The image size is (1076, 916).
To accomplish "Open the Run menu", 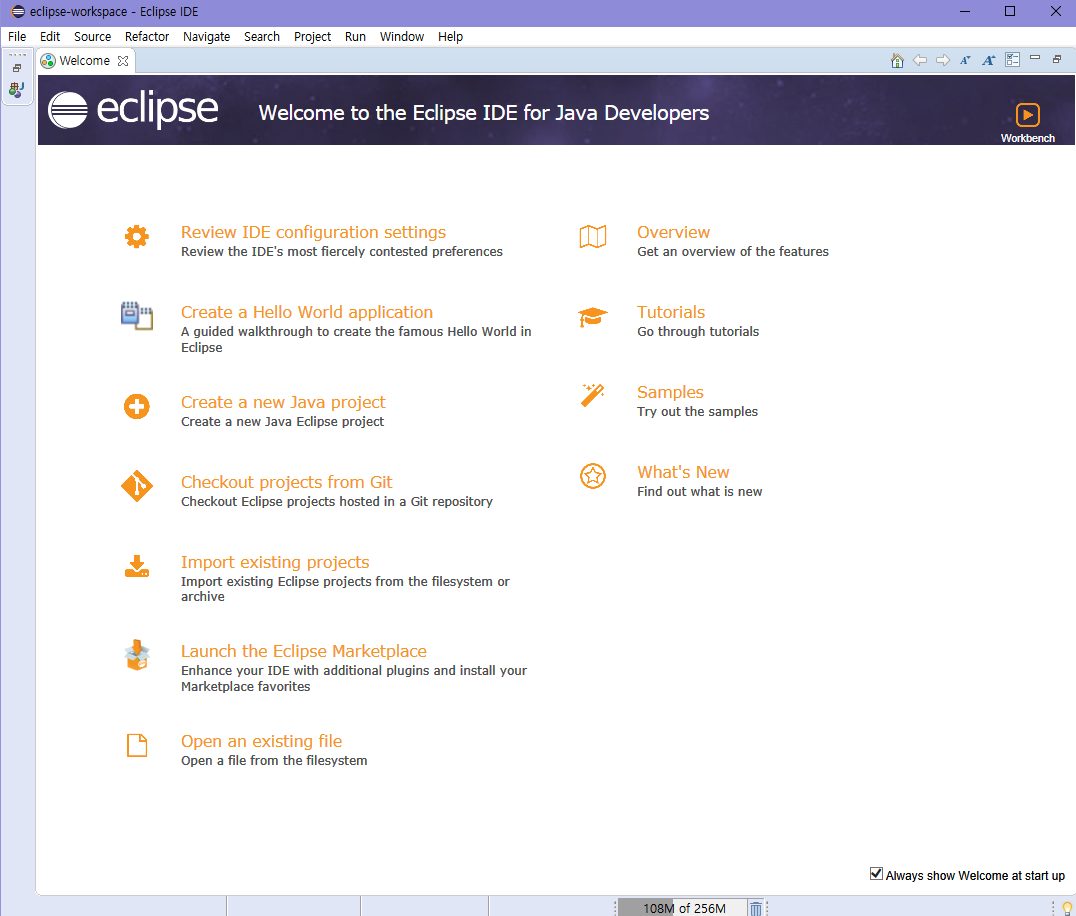I will [355, 36].
